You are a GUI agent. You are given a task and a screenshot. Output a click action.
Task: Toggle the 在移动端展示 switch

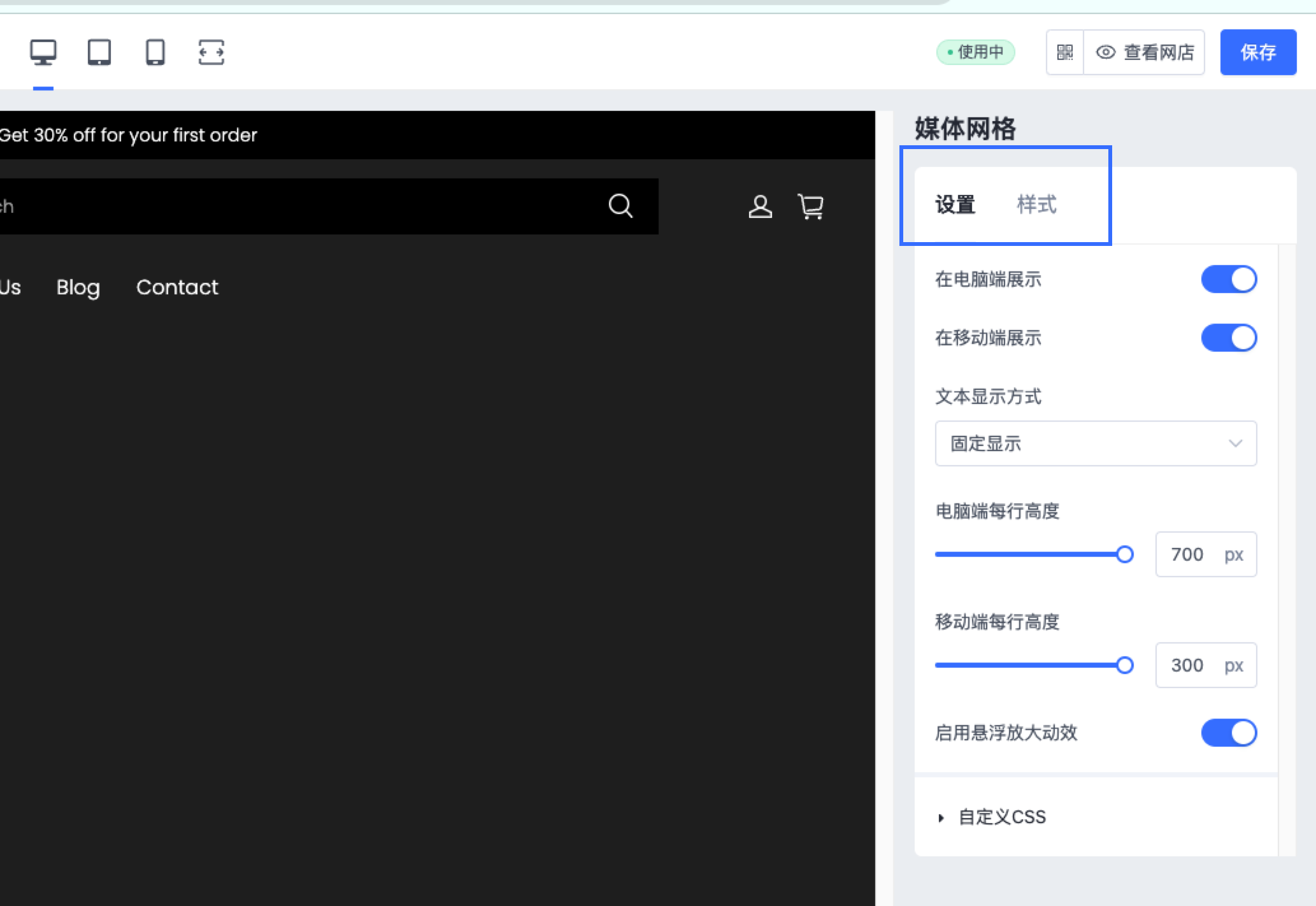(1229, 338)
